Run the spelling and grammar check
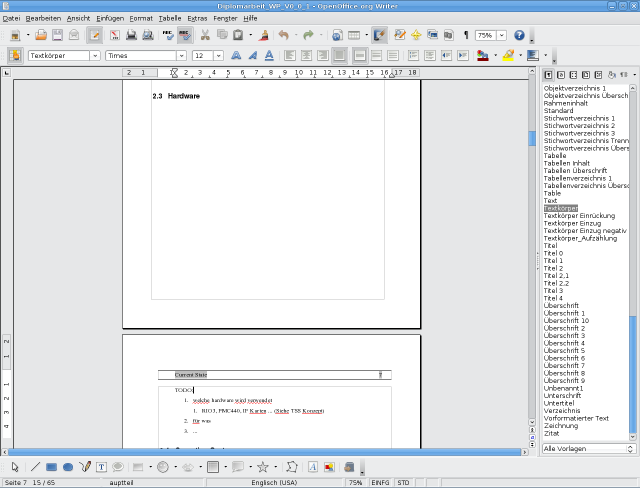Image resolution: width=640 pixels, height=488 pixels. [168, 35]
